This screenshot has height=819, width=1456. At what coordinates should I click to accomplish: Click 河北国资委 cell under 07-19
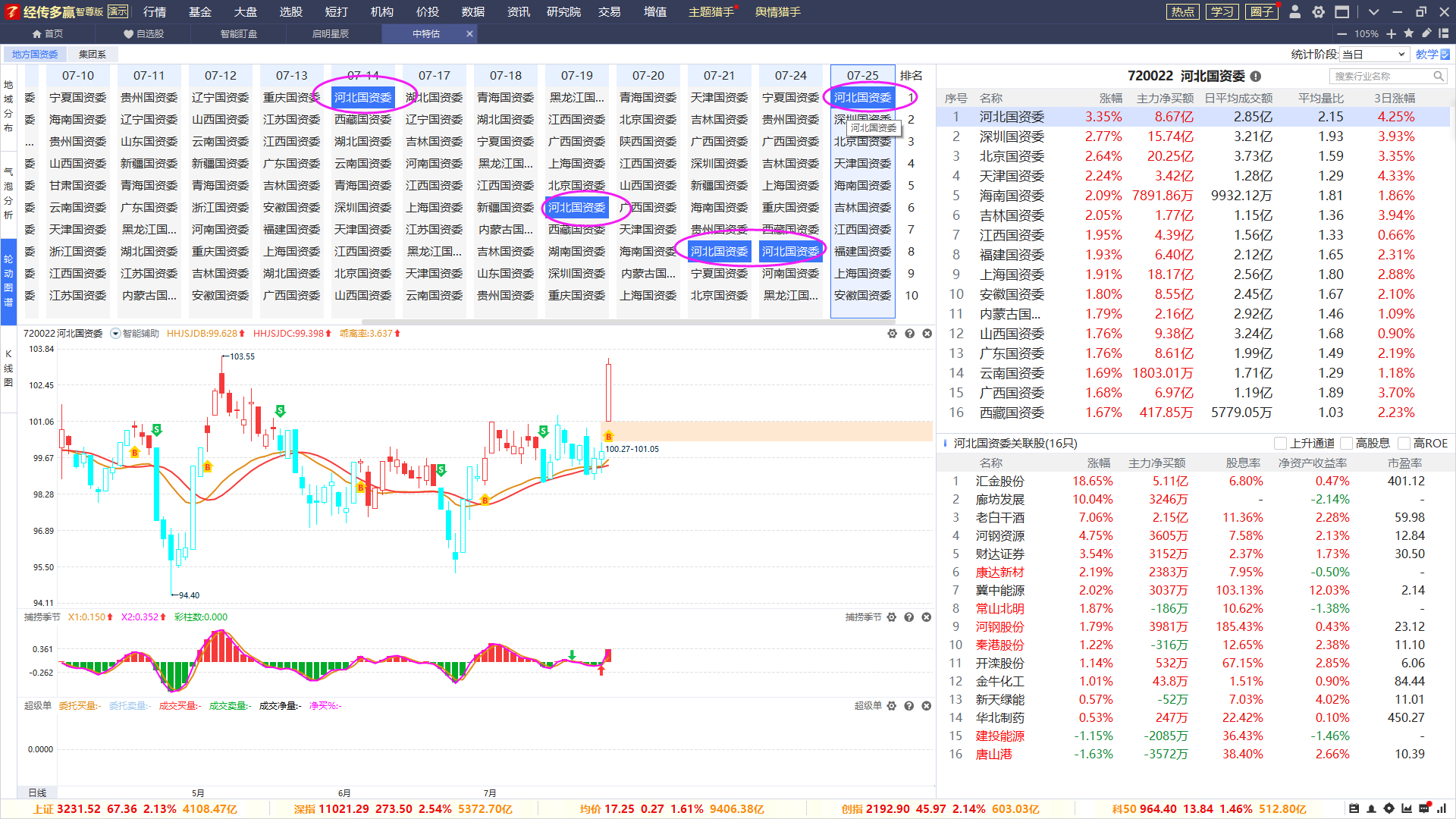(577, 208)
